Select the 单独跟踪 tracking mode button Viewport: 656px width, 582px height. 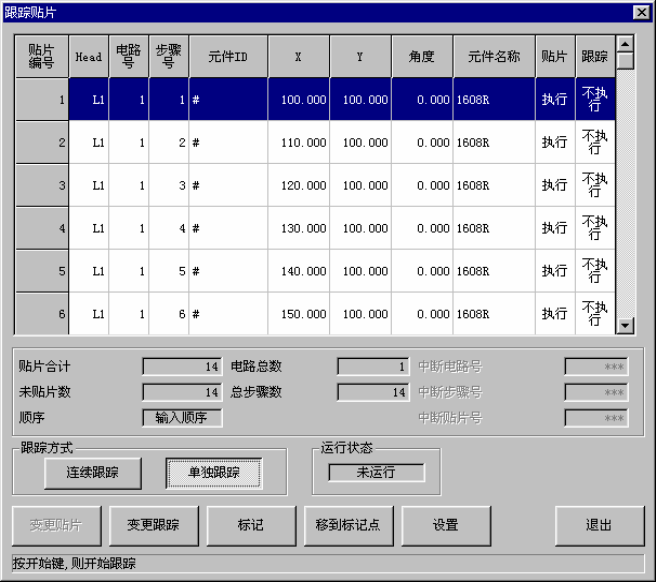pyautogui.click(x=214, y=473)
